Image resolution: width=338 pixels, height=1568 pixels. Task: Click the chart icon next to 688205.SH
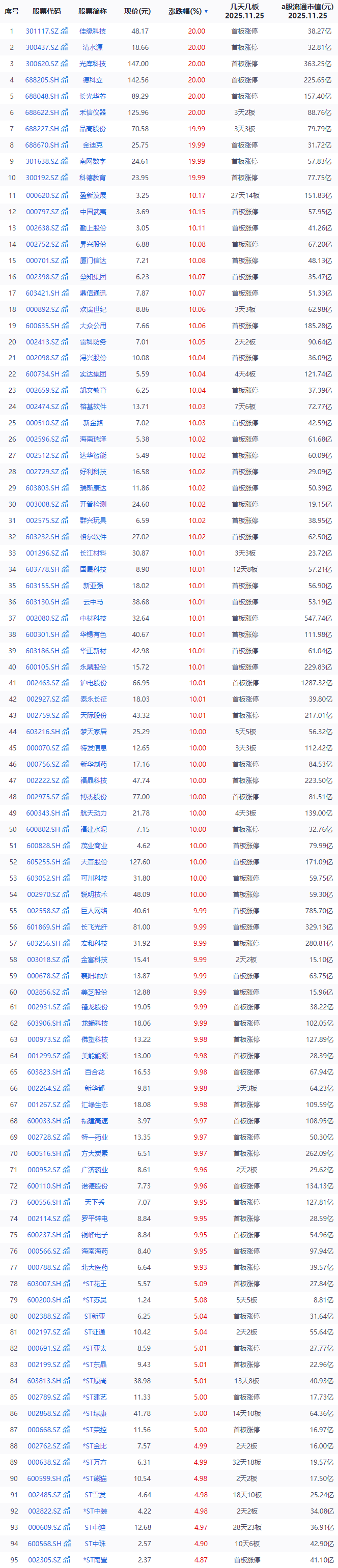coord(65,80)
